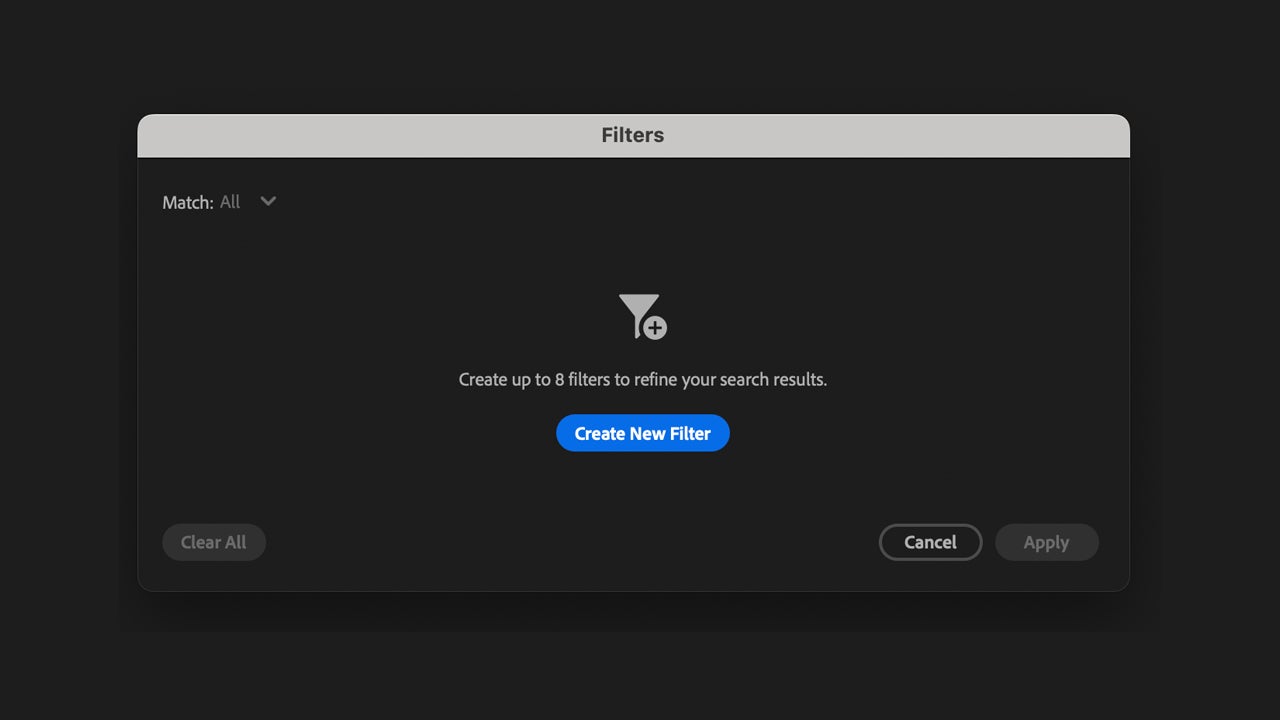Click the plus badge on the funnel icon
Screen dimensions: 1280x720
[x=655, y=328]
